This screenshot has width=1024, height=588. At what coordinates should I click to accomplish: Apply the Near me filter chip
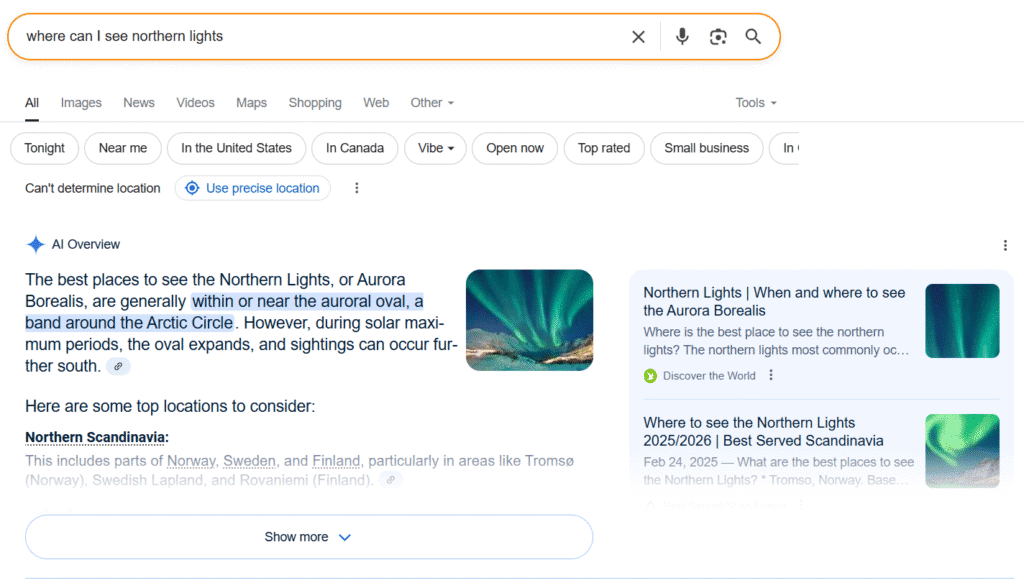(123, 148)
